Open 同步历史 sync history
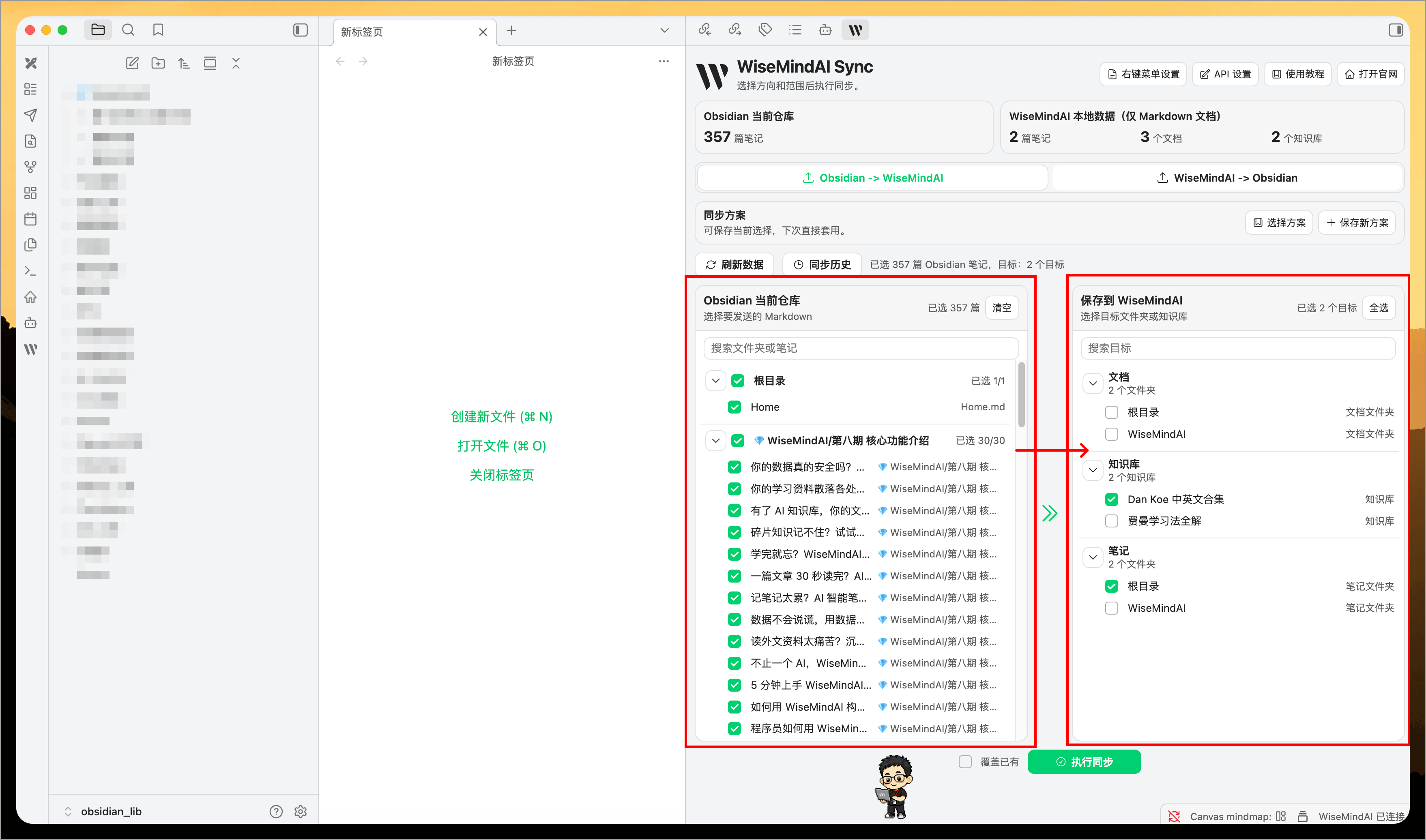This screenshot has width=1426, height=840. pos(822,264)
